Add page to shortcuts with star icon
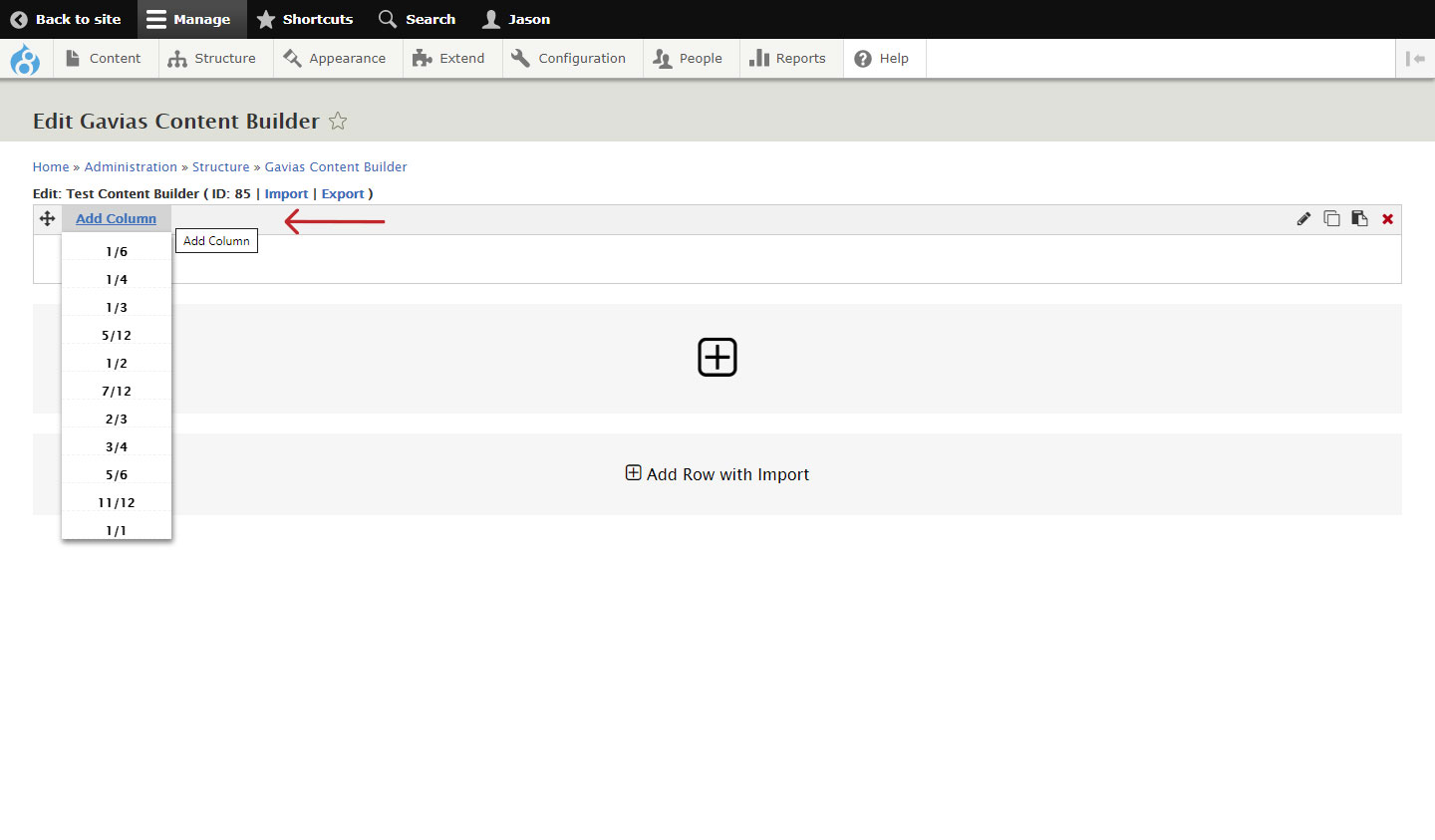1435x840 pixels. [x=338, y=121]
